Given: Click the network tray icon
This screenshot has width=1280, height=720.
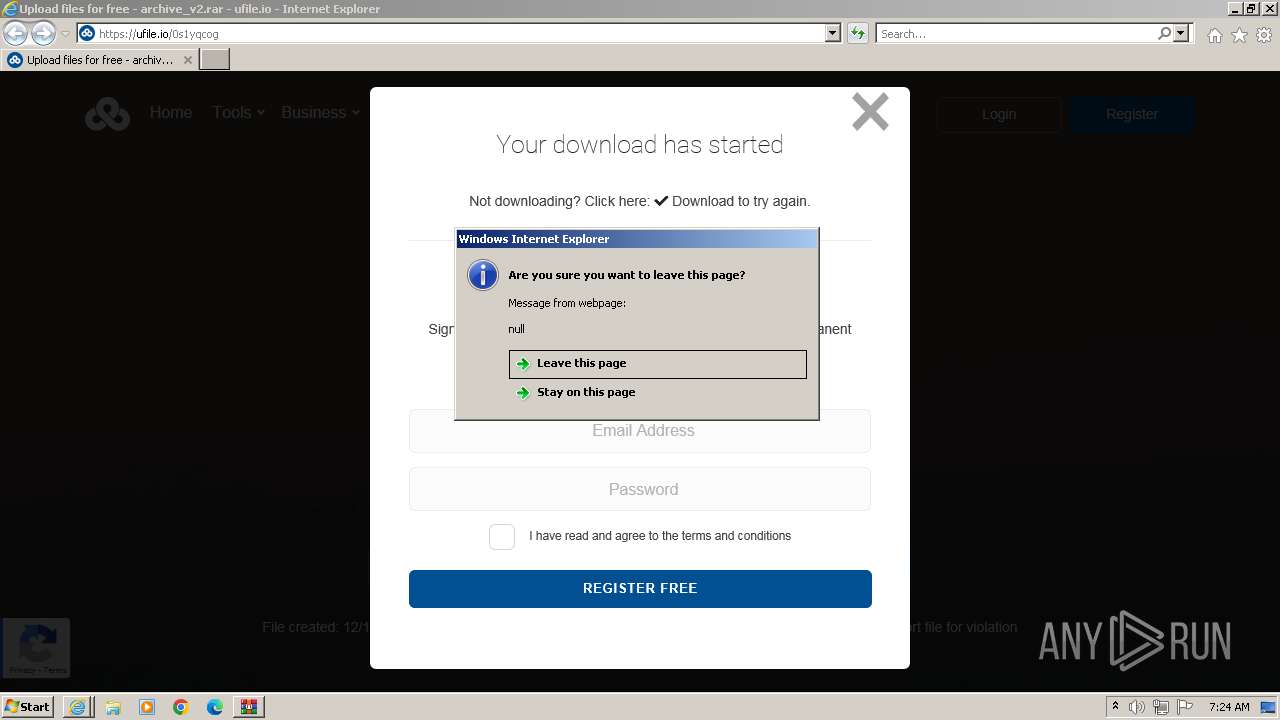Looking at the screenshot, I should pyautogui.click(x=1161, y=707).
